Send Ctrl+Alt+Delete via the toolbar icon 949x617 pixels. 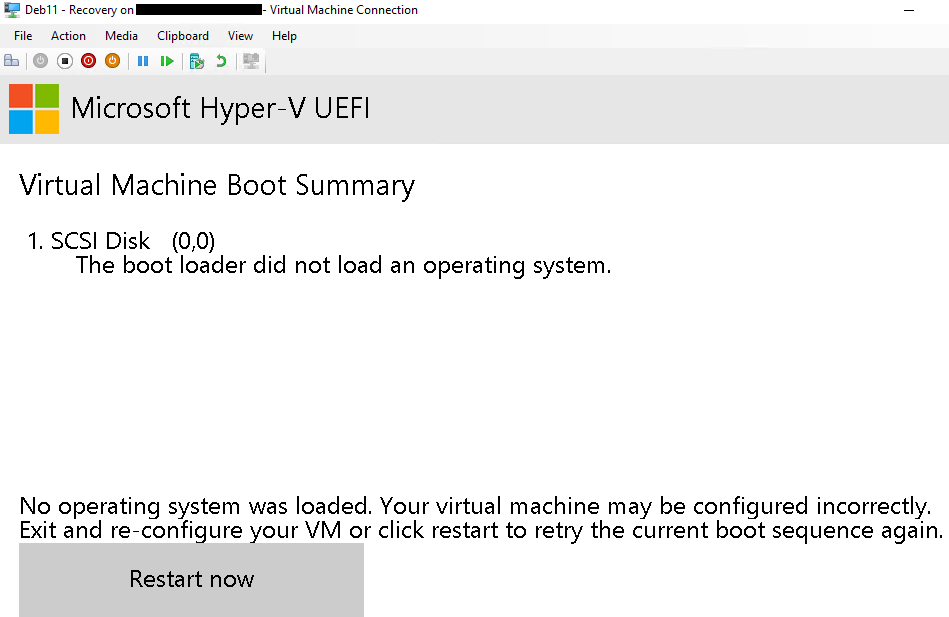pos(11,61)
